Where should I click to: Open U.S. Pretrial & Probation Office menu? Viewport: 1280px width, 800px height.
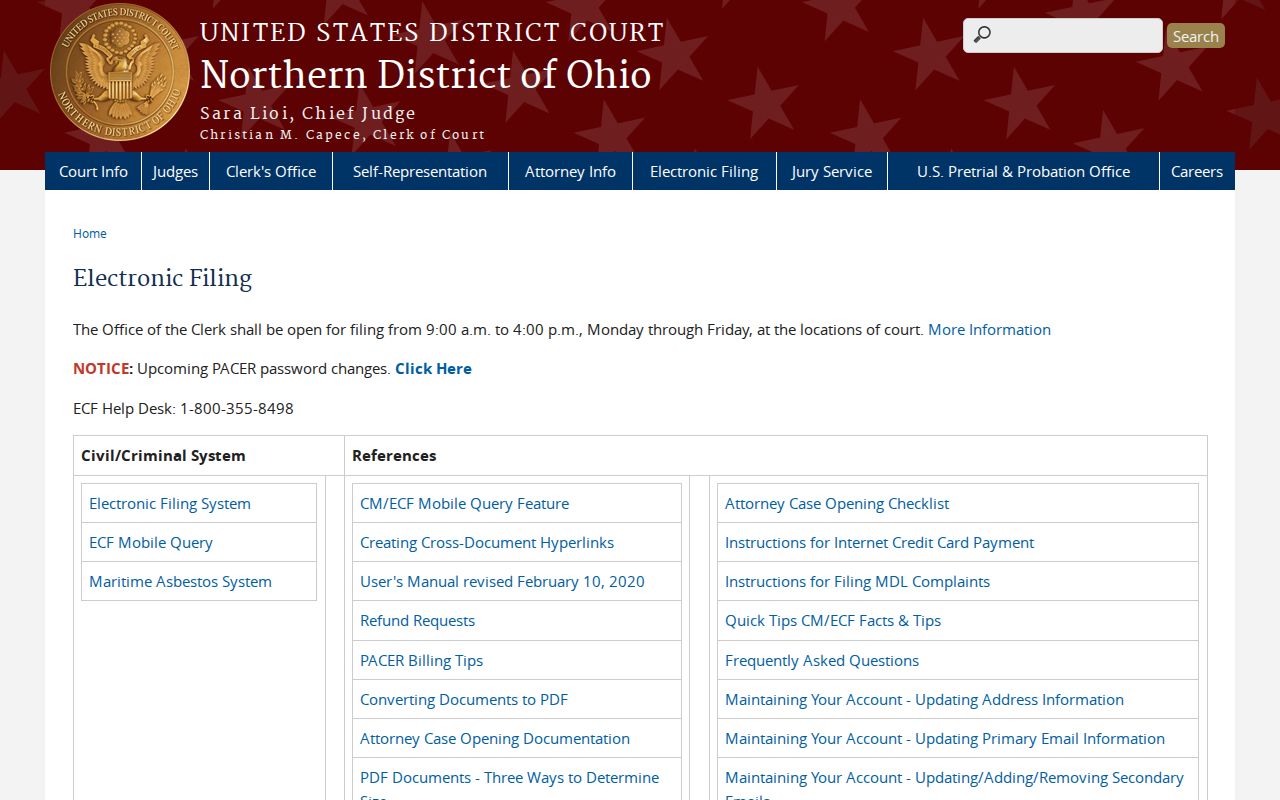click(1023, 171)
